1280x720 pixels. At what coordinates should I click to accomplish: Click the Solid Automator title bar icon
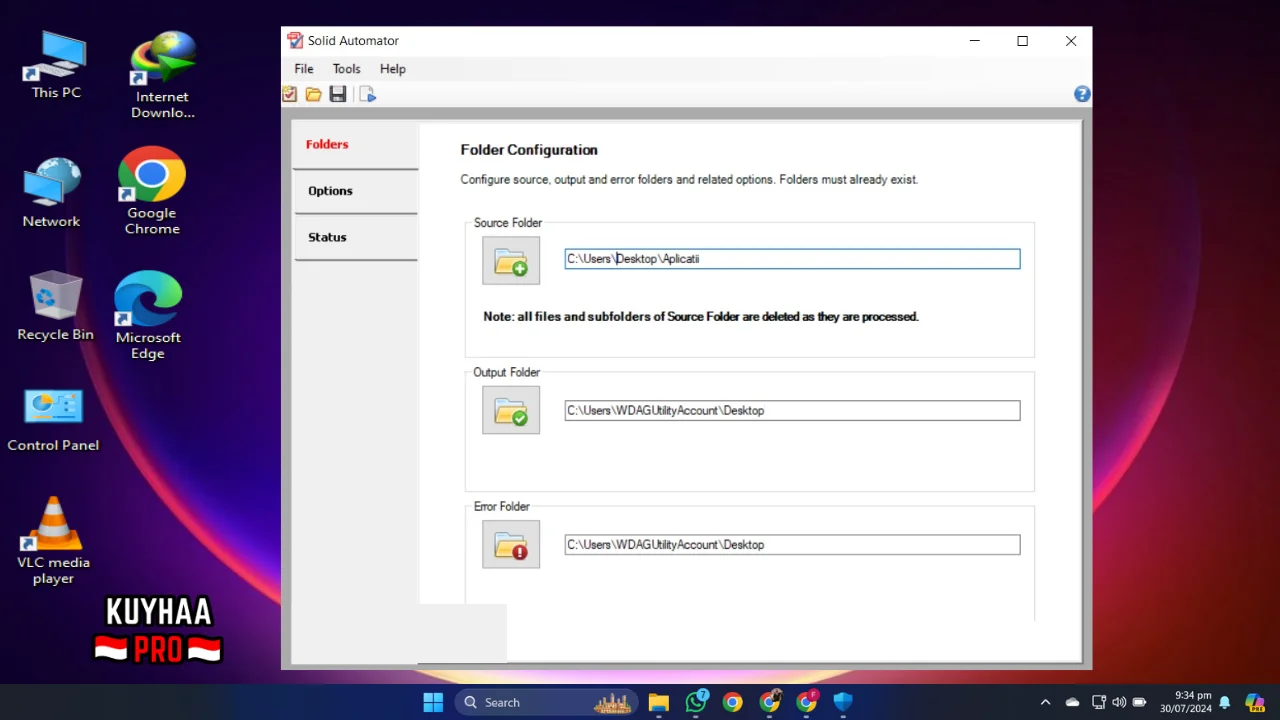coord(295,41)
